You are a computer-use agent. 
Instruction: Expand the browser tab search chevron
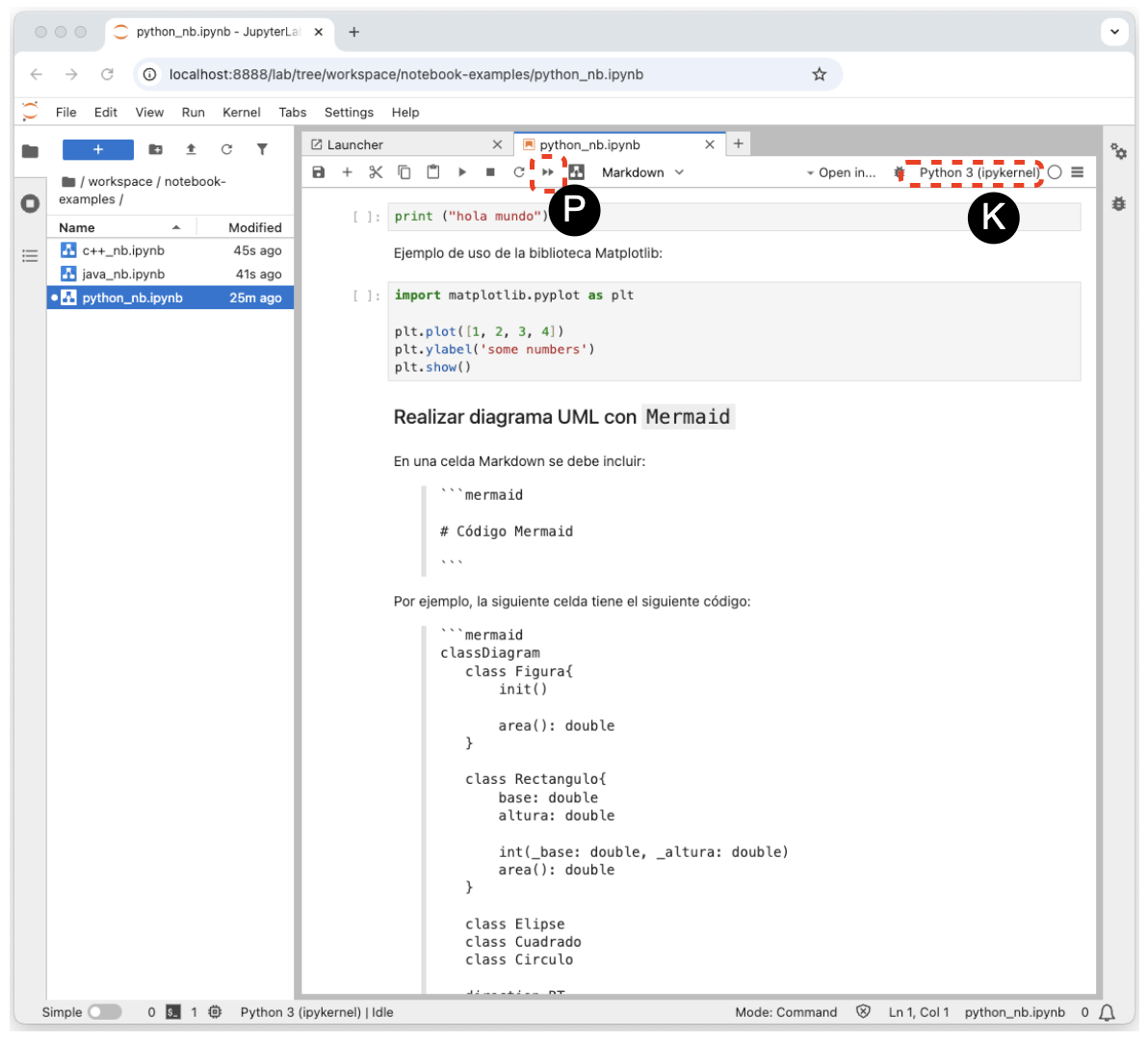click(1114, 32)
